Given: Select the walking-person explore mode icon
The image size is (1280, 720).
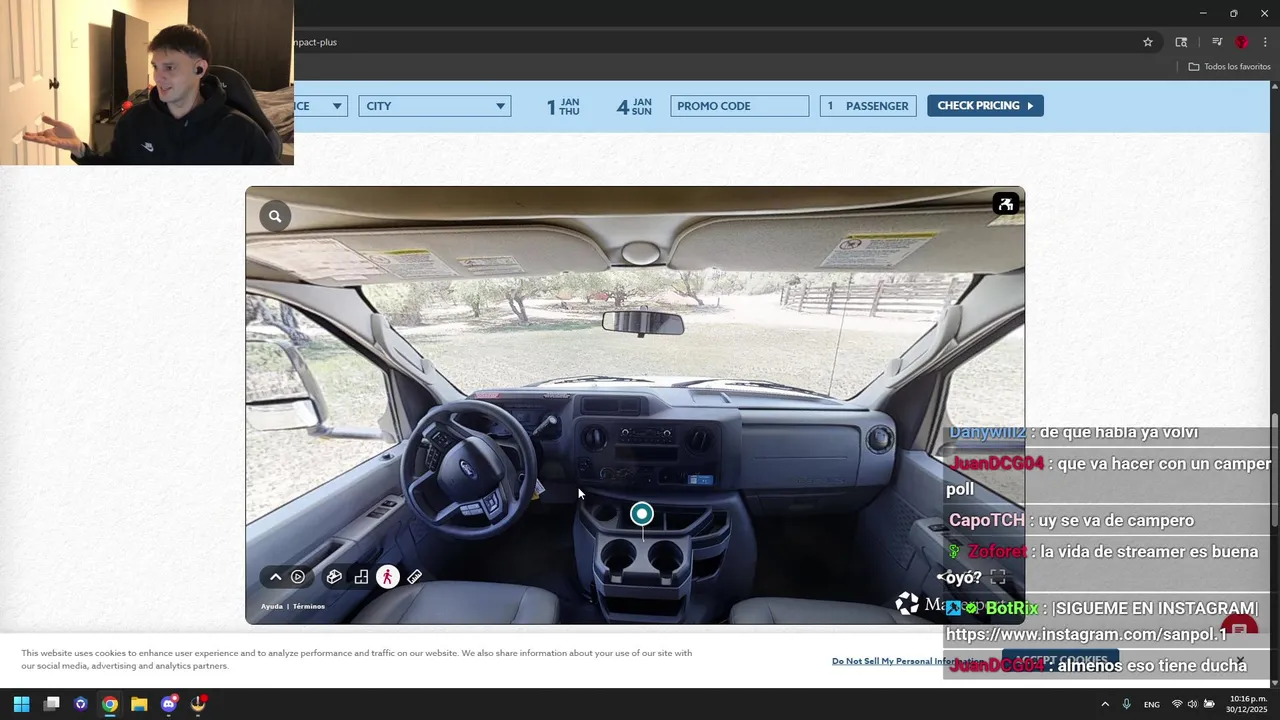Looking at the screenshot, I should click(388, 577).
